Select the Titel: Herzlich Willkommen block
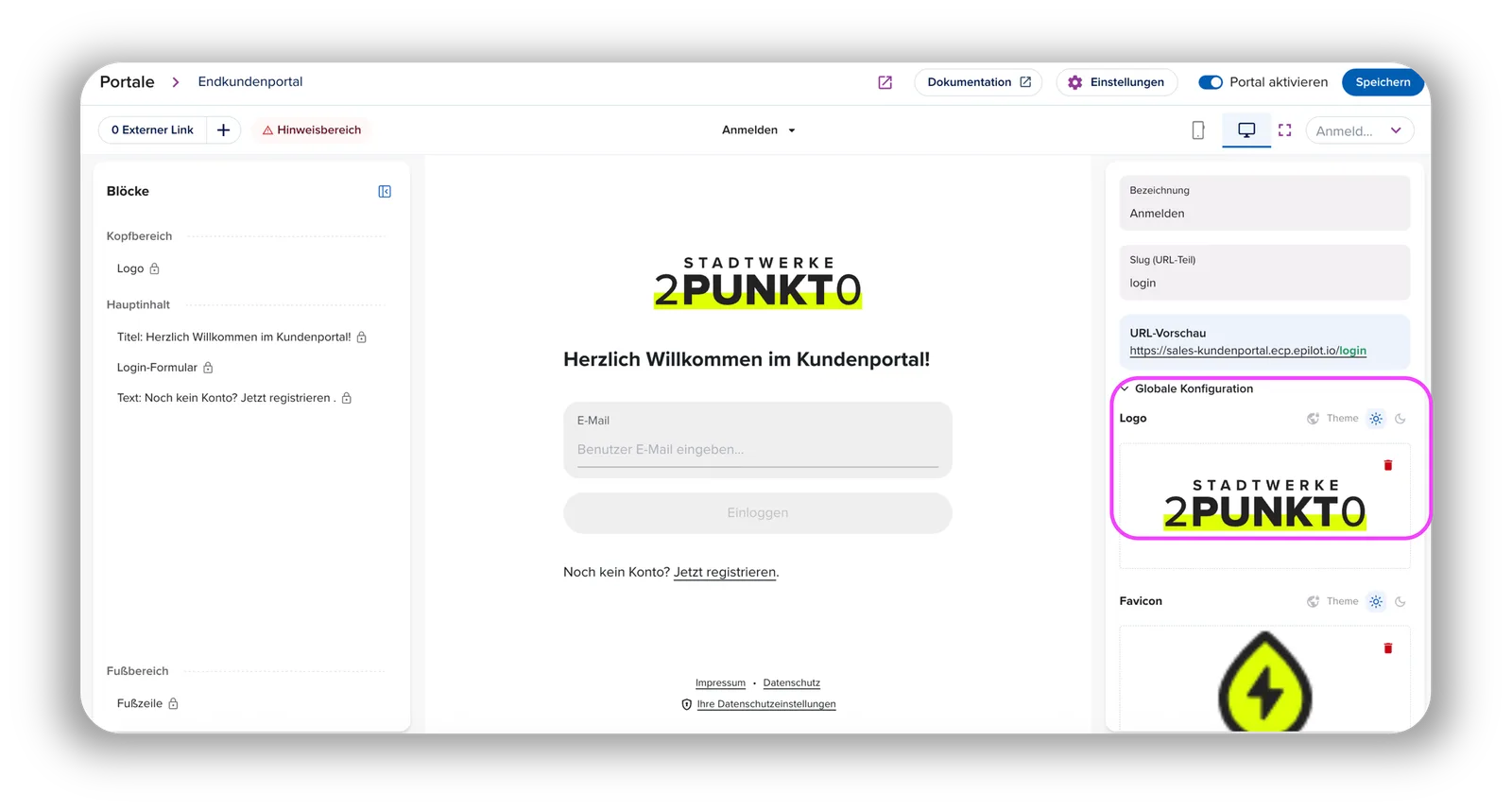Image resolution: width=1512 pixels, height=811 pixels. click(x=233, y=337)
